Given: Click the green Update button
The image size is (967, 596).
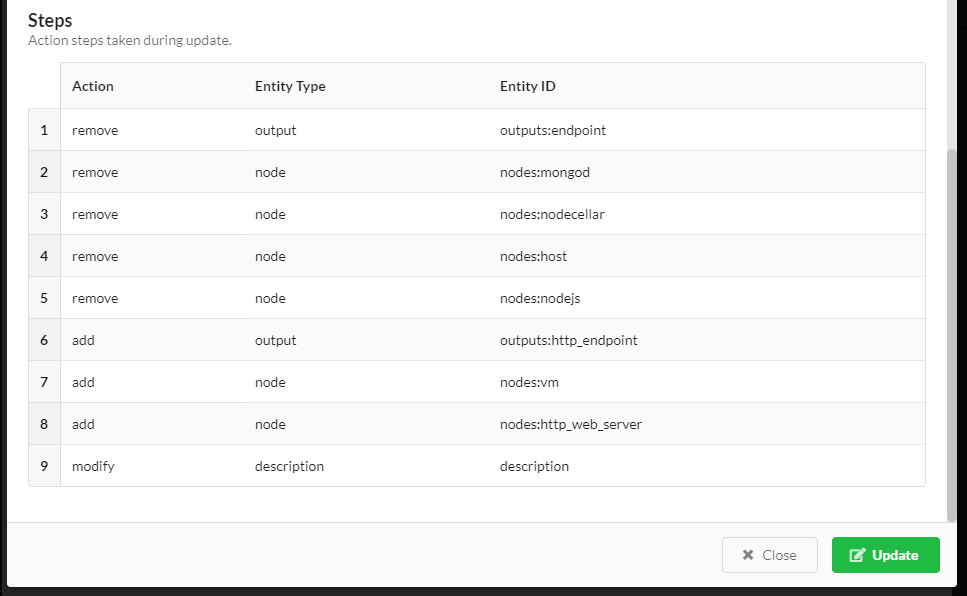Looking at the screenshot, I should point(886,555).
